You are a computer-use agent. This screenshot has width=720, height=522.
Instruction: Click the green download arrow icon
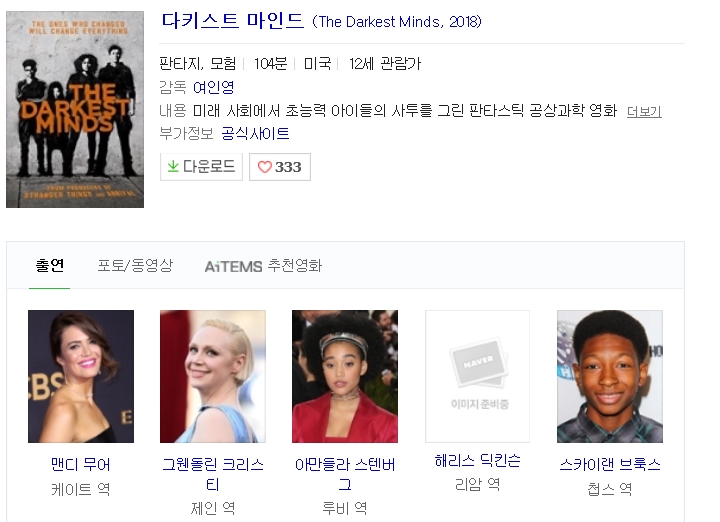point(173,167)
